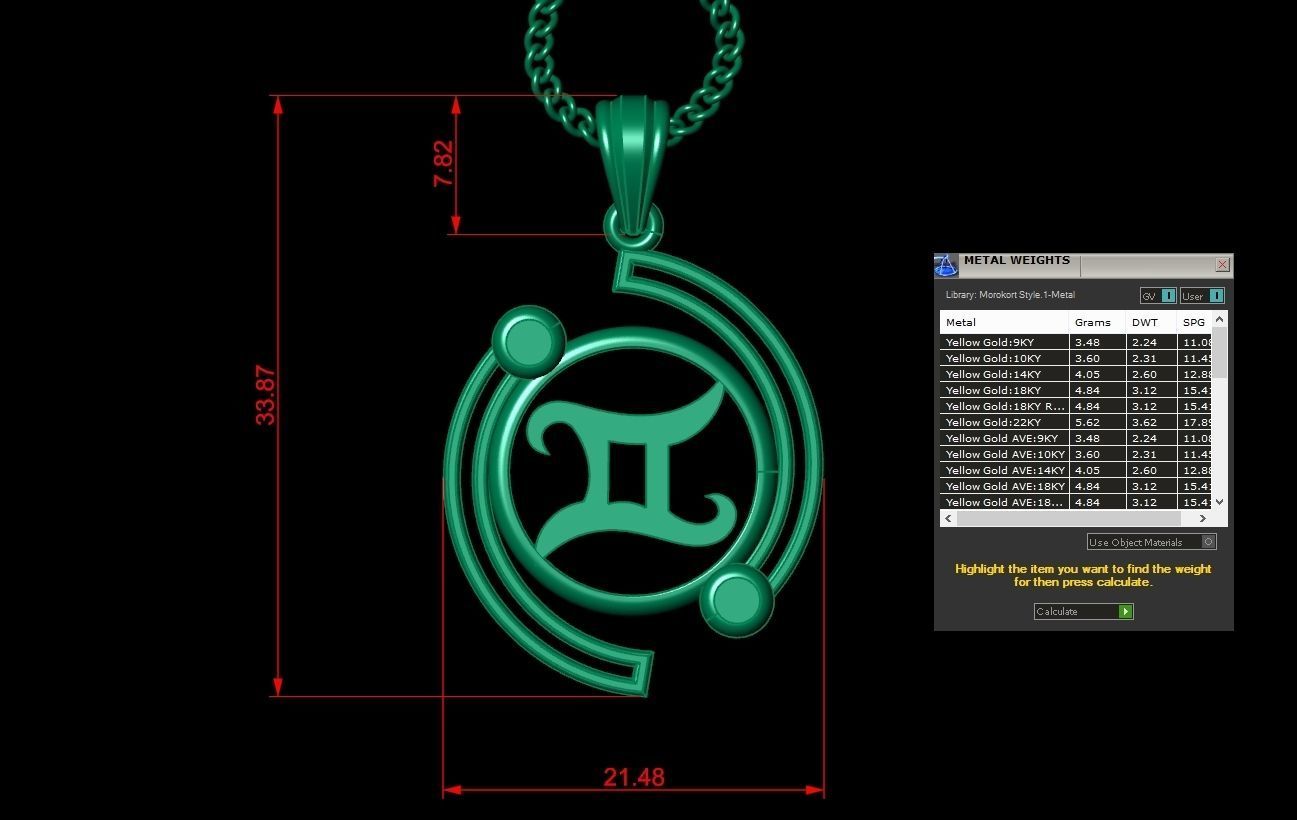Click the 3.62 DWT value for Yellow Gold:22KY
Screen dimensions: 1297x820
pyautogui.click(x=1144, y=422)
